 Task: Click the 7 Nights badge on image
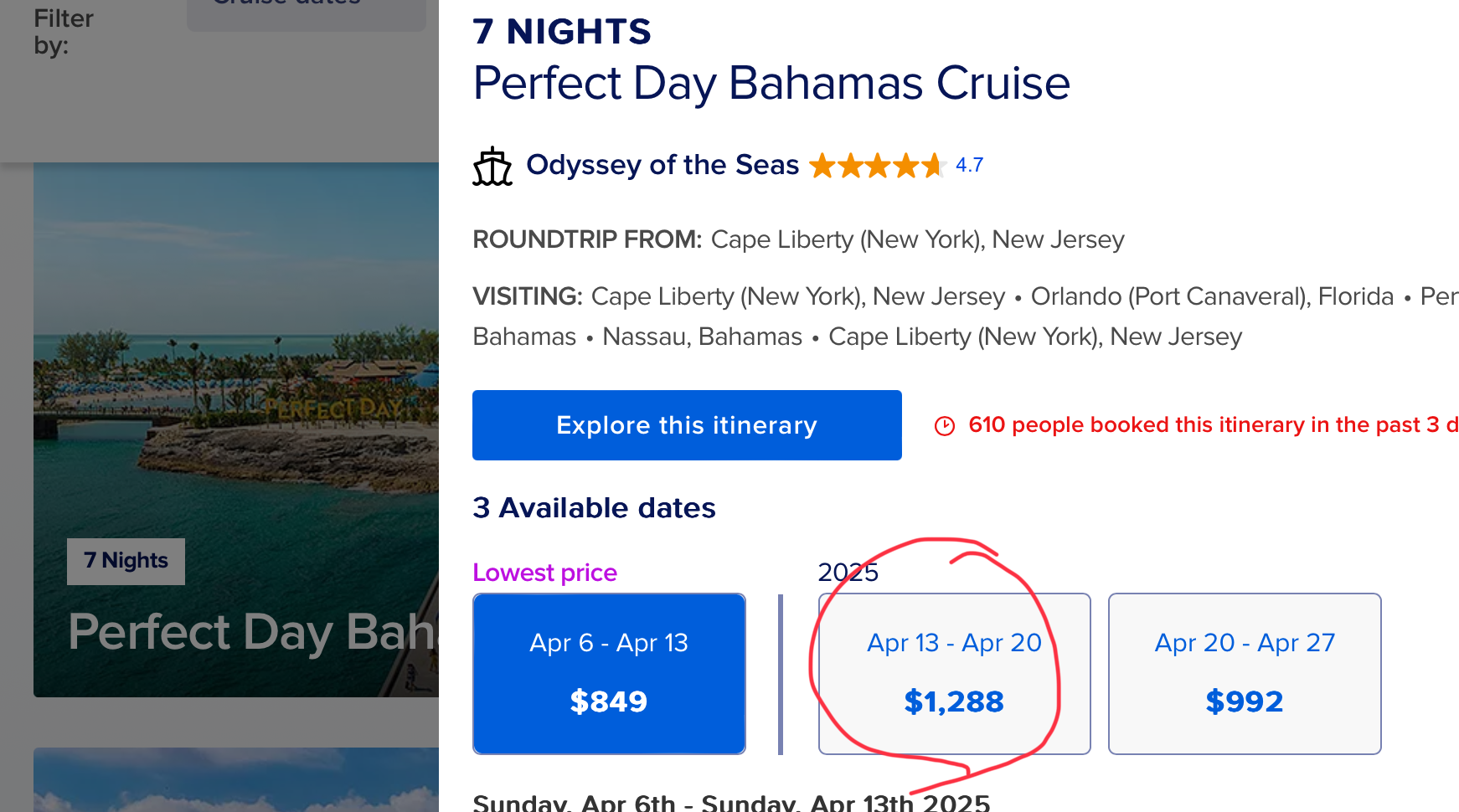[x=126, y=561]
